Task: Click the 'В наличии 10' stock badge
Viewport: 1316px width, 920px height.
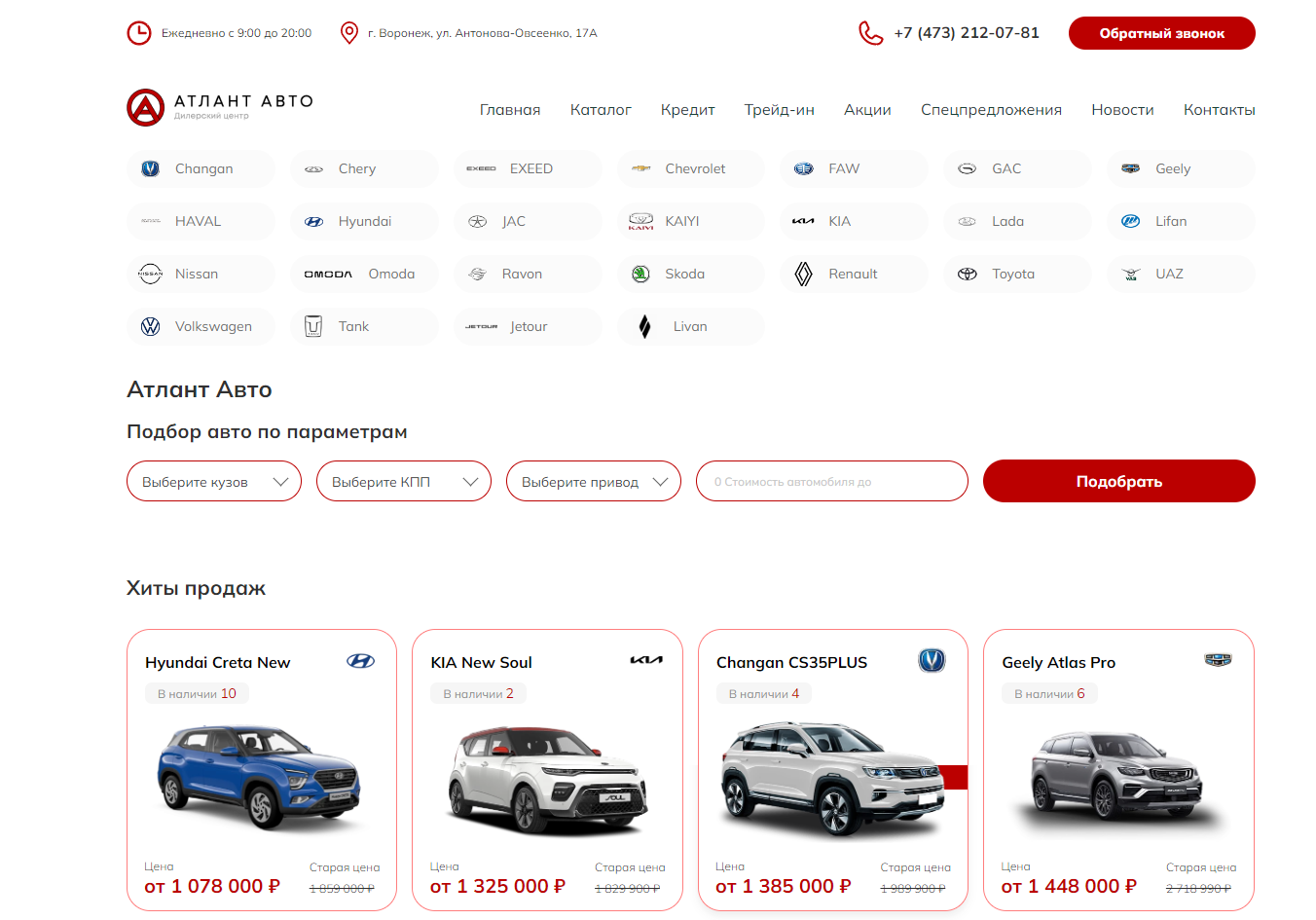Action: point(197,693)
